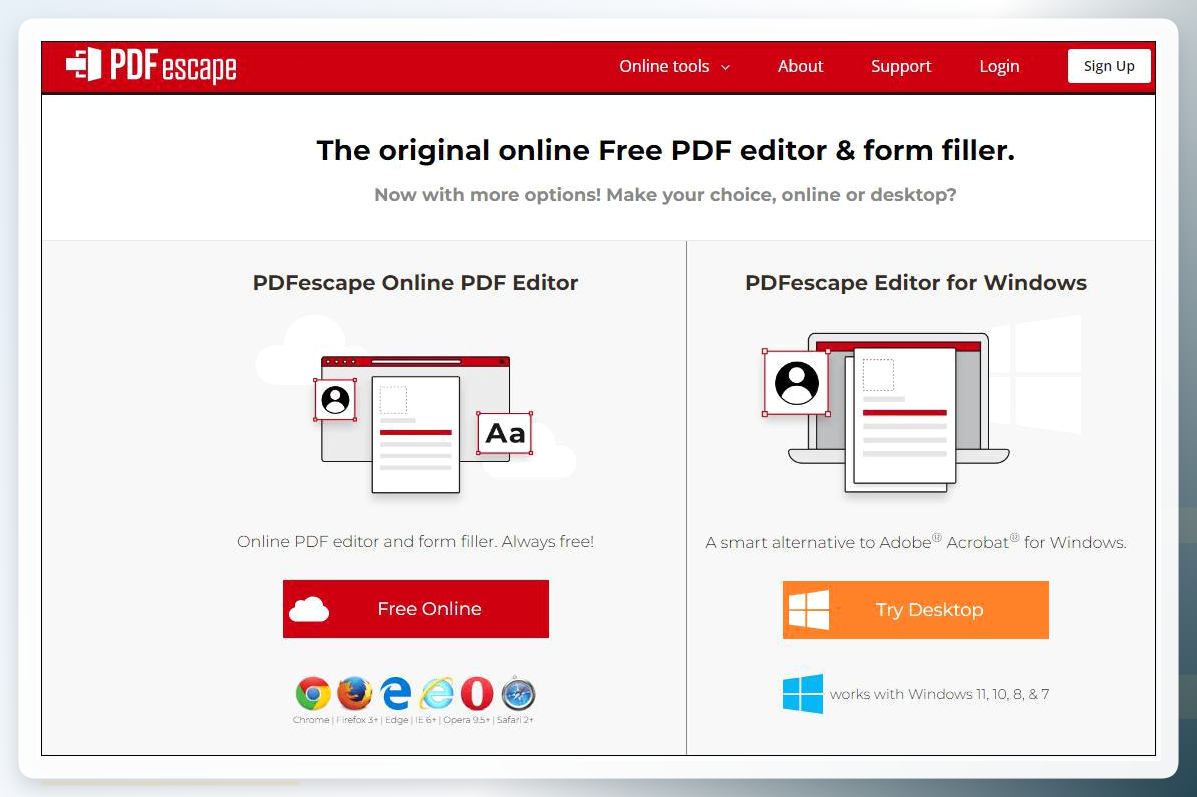Click the Login link
This screenshot has width=1197, height=797.
point(999,66)
